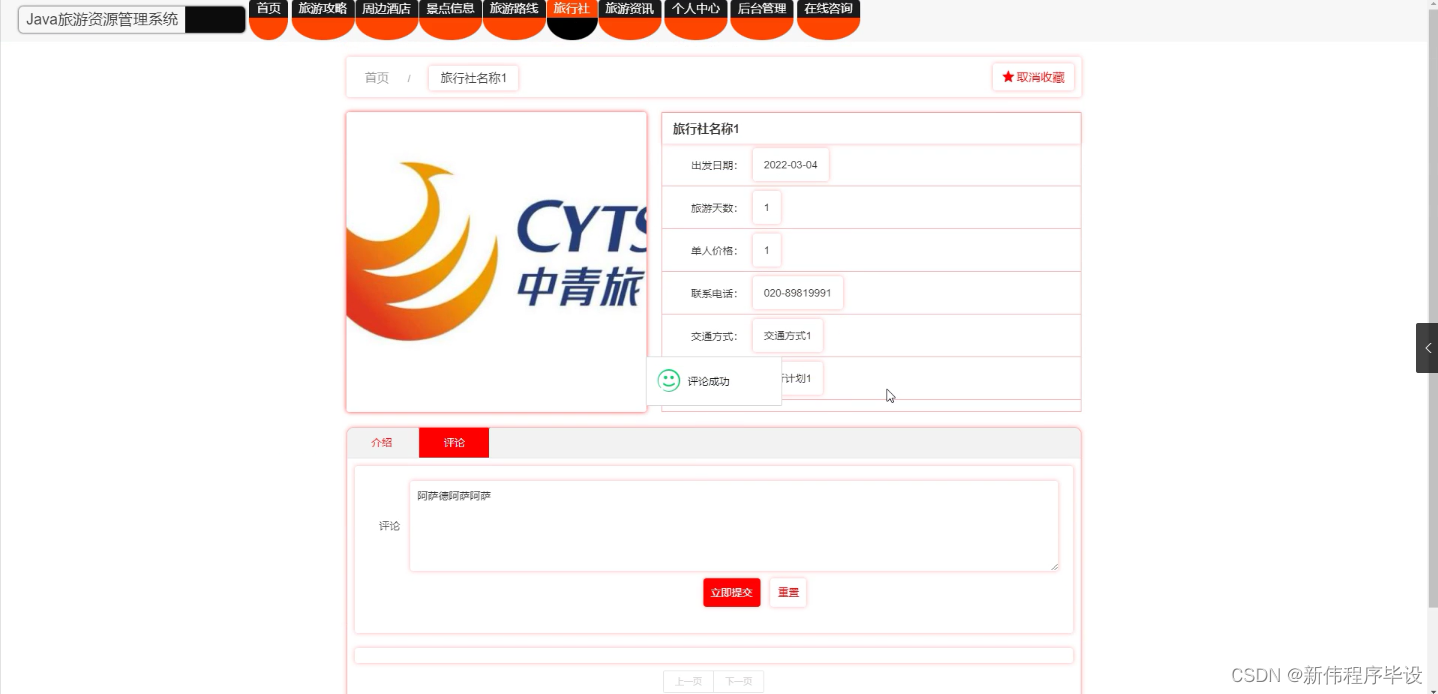Open the 旅游攻略 navigation item

coord(322,9)
